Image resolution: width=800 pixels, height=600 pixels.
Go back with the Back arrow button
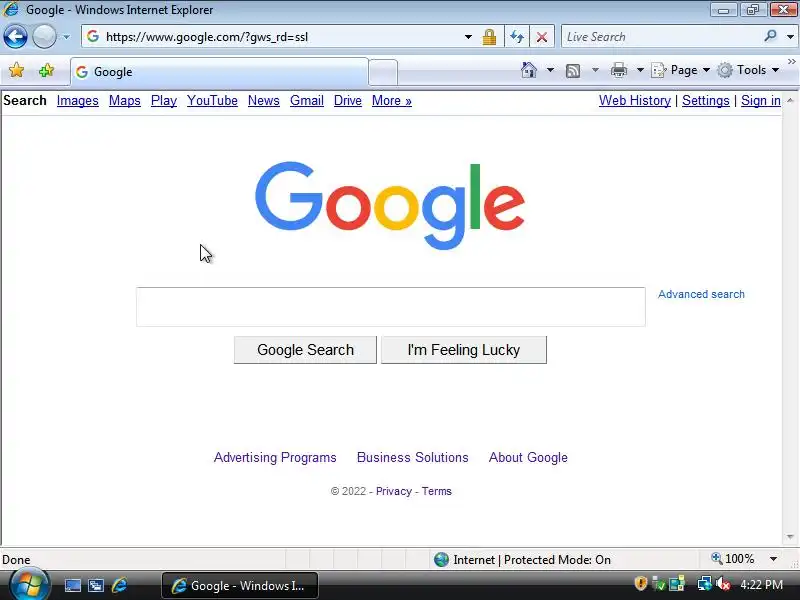(15, 37)
